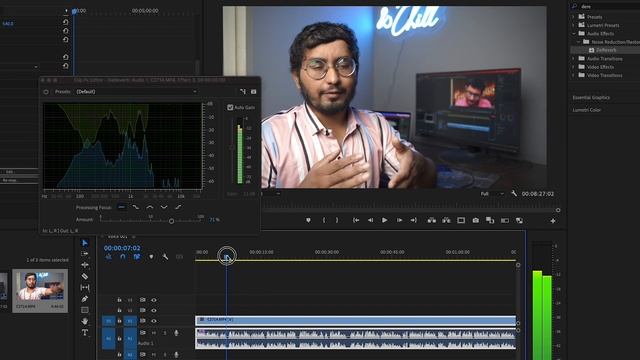The height and width of the screenshot is (360, 640).
Task: Select the Track Select Forward tool
Action: (85, 254)
